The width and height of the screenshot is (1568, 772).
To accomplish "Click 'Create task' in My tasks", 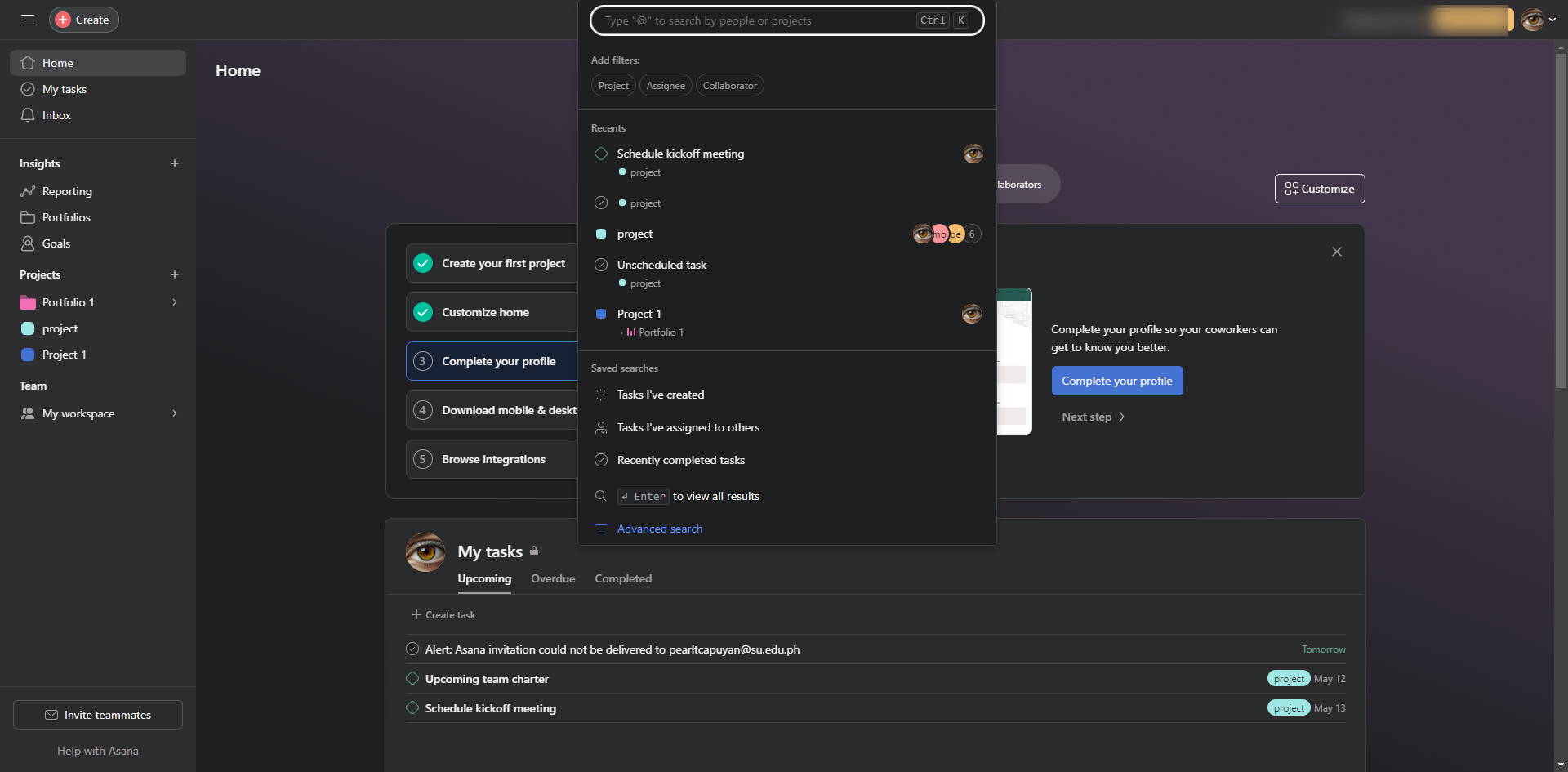I will [x=443, y=614].
